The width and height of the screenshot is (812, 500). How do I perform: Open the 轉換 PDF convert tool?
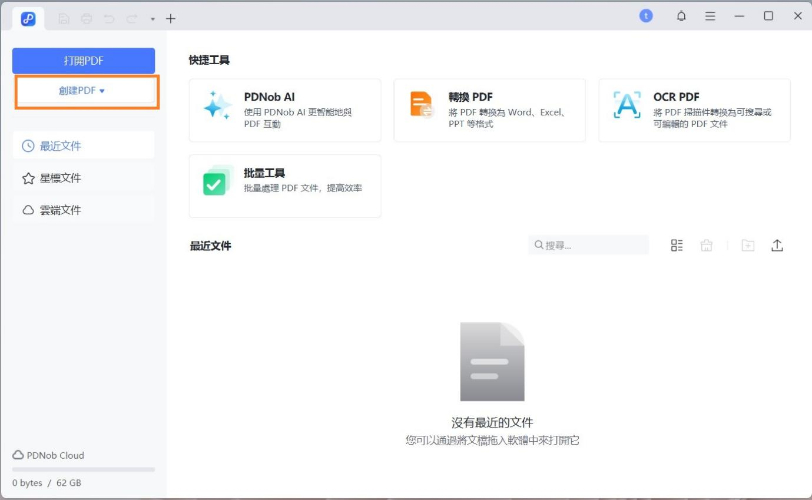[x=489, y=110]
